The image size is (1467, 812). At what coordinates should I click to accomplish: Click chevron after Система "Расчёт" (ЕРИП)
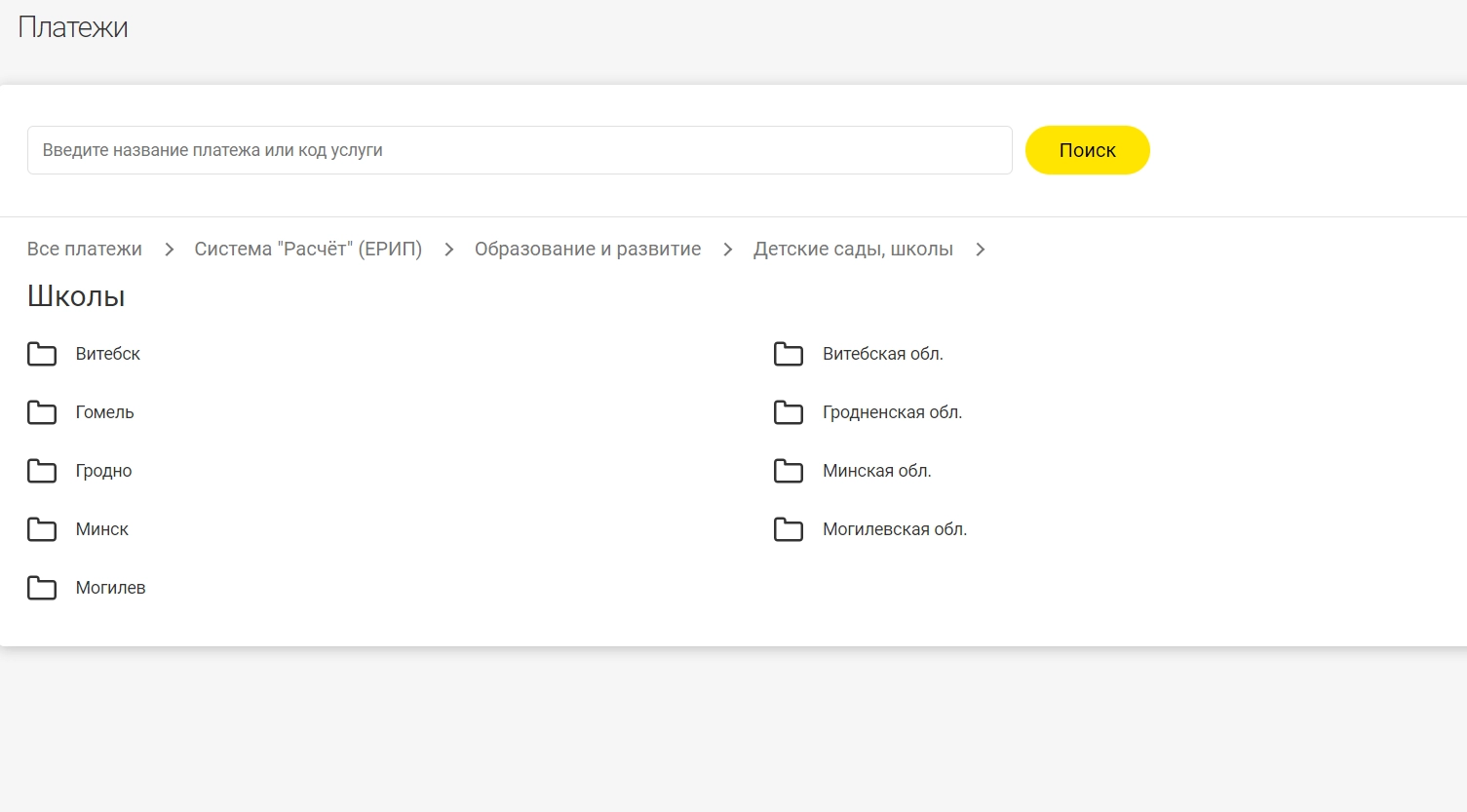coord(448,250)
